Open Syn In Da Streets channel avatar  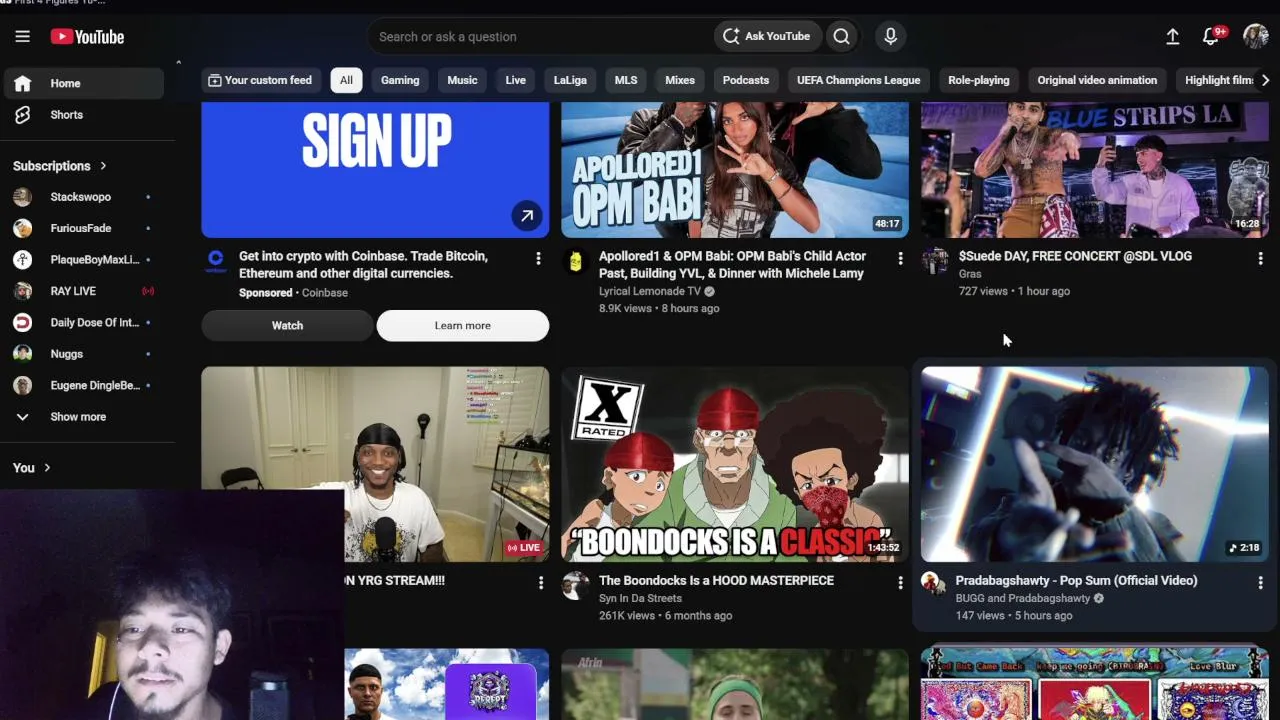click(x=575, y=585)
